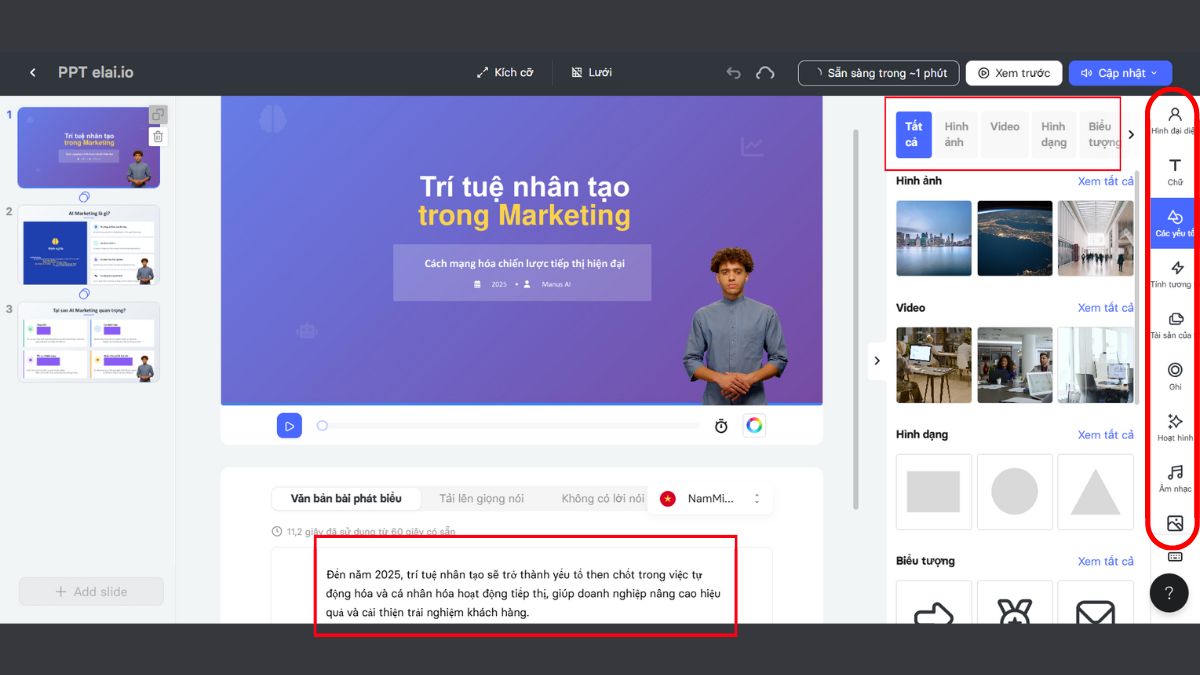The image size is (1200, 675).
Task: Click the keyboard shortcuts icon
Action: pyautogui.click(x=1175, y=557)
